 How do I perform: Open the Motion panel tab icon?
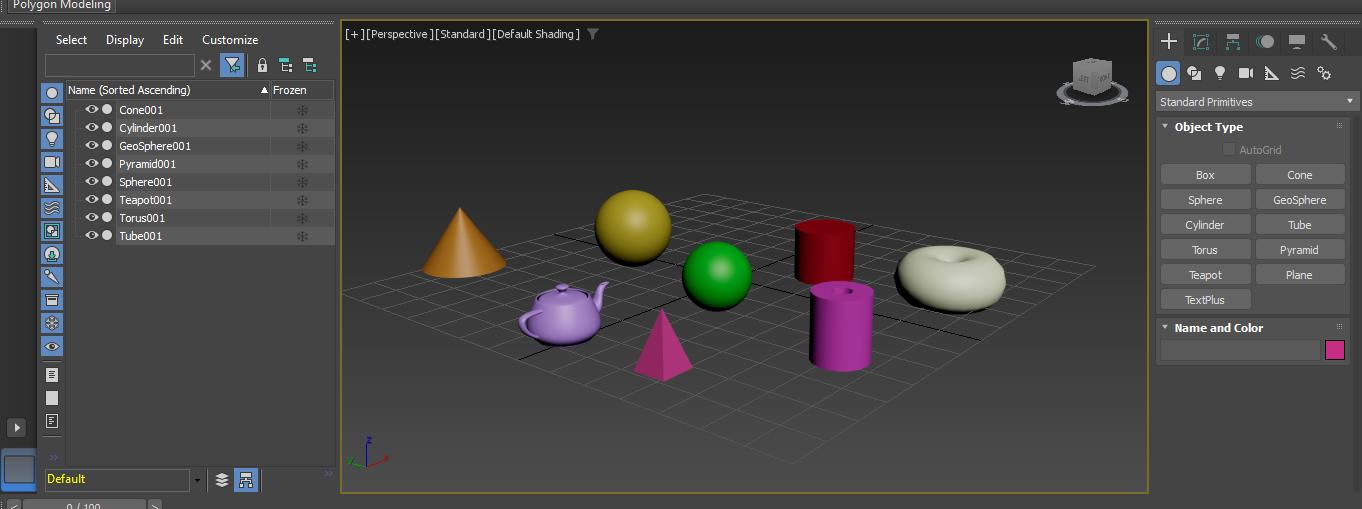1265,41
